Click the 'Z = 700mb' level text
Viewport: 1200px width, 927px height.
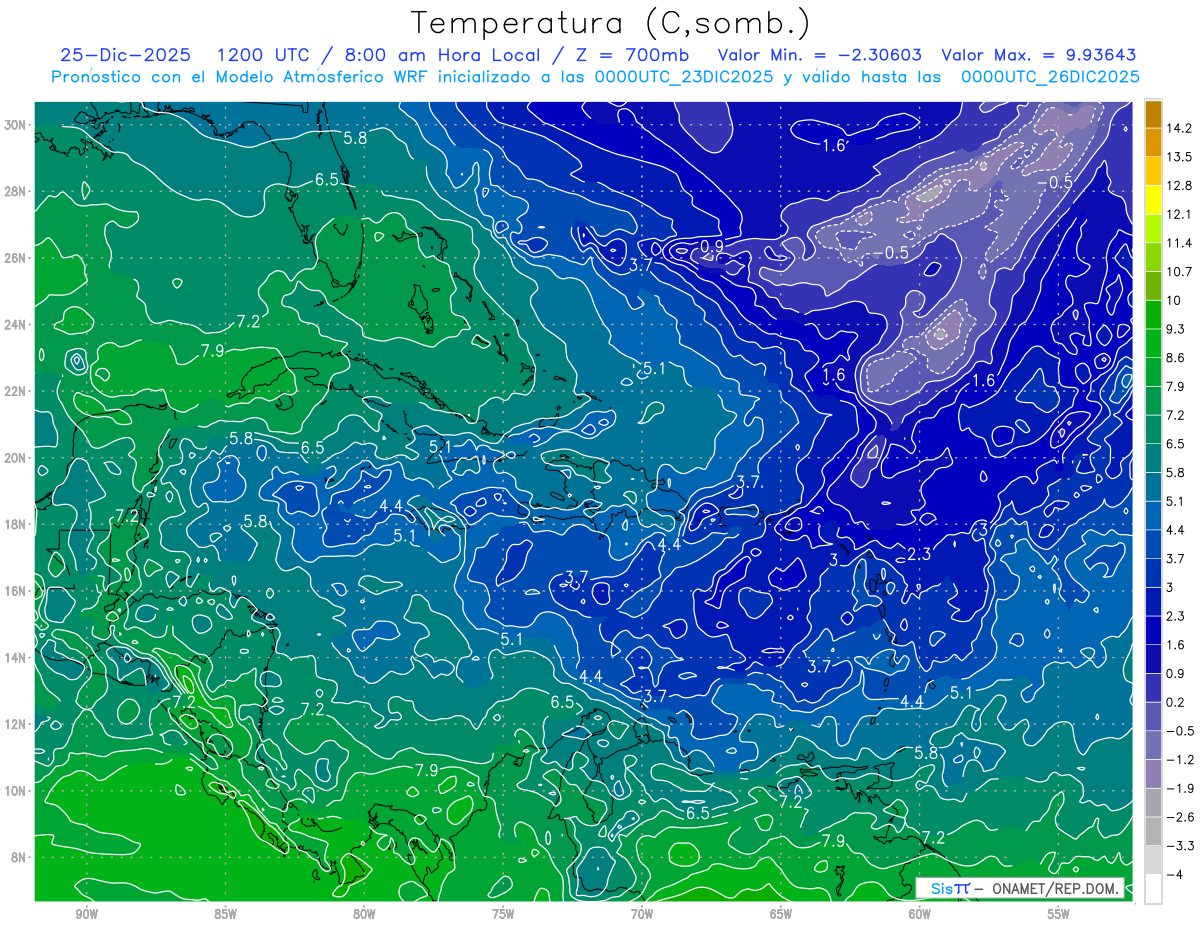[x=633, y=55]
